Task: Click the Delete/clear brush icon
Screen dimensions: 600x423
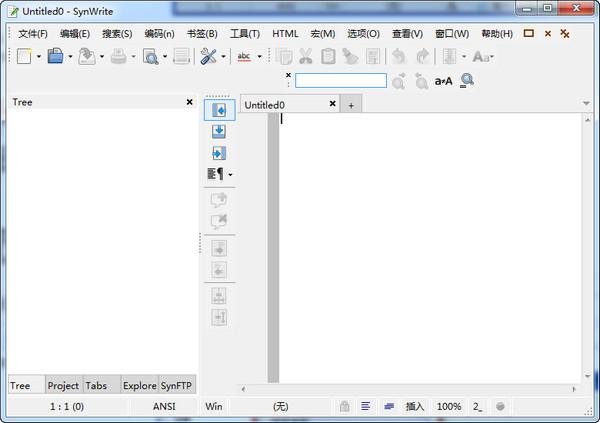Action: point(350,56)
